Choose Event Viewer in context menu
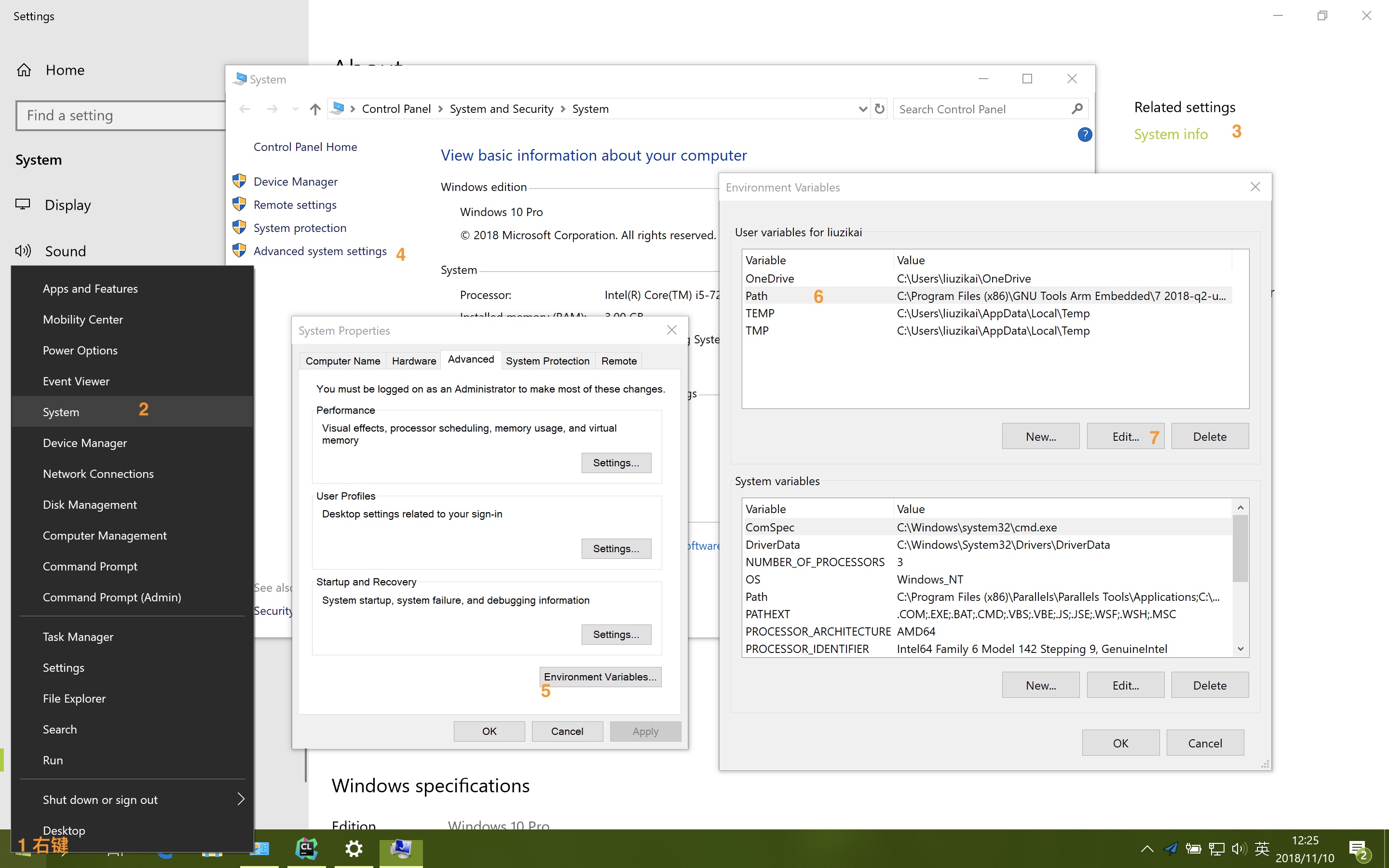Viewport: 1389px width, 868px height. 132,381
